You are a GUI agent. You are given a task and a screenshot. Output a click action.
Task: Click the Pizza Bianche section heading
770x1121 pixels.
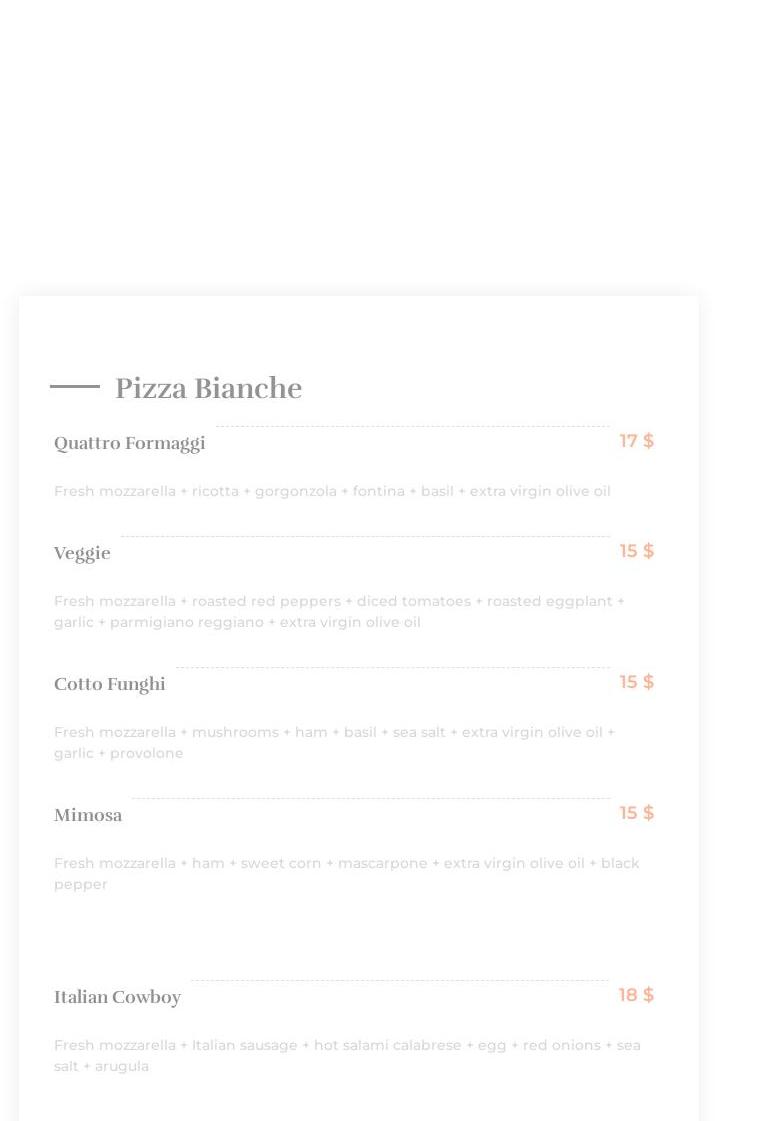click(x=208, y=388)
